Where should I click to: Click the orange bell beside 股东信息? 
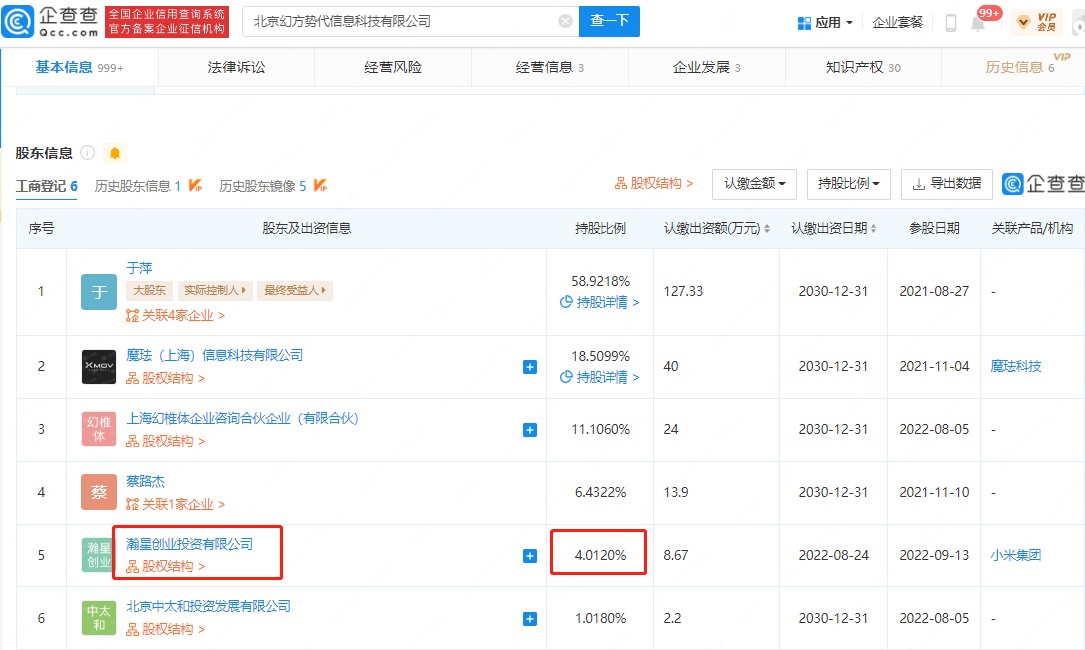coord(115,153)
